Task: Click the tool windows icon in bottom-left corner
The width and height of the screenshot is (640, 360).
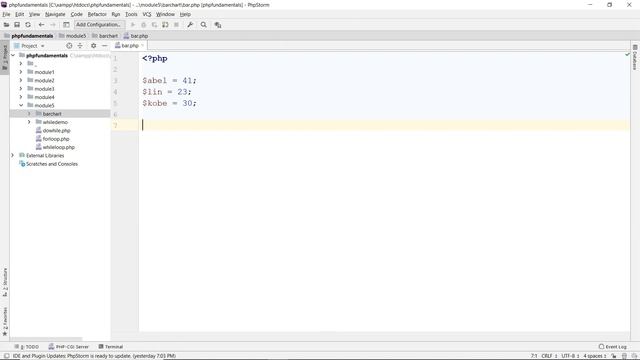Action: click(6, 356)
